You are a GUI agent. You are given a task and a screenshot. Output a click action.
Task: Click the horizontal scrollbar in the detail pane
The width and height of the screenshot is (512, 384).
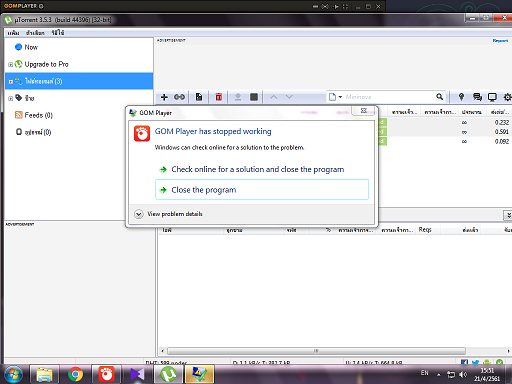(316, 351)
